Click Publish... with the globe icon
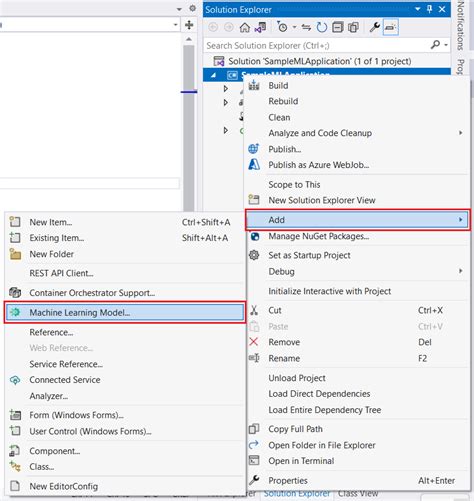 [357, 149]
